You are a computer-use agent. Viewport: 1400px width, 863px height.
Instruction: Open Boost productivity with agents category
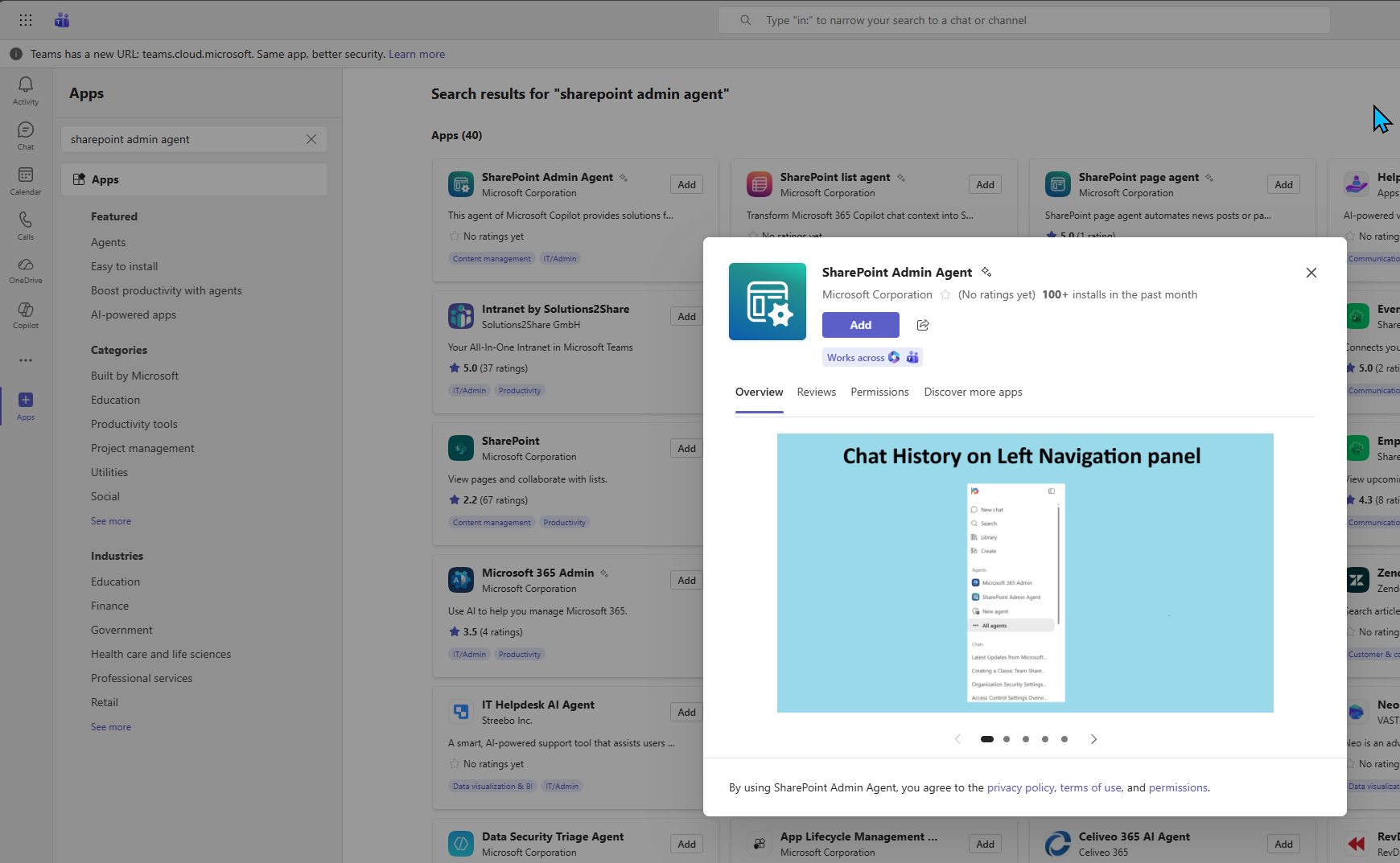(x=166, y=290)
